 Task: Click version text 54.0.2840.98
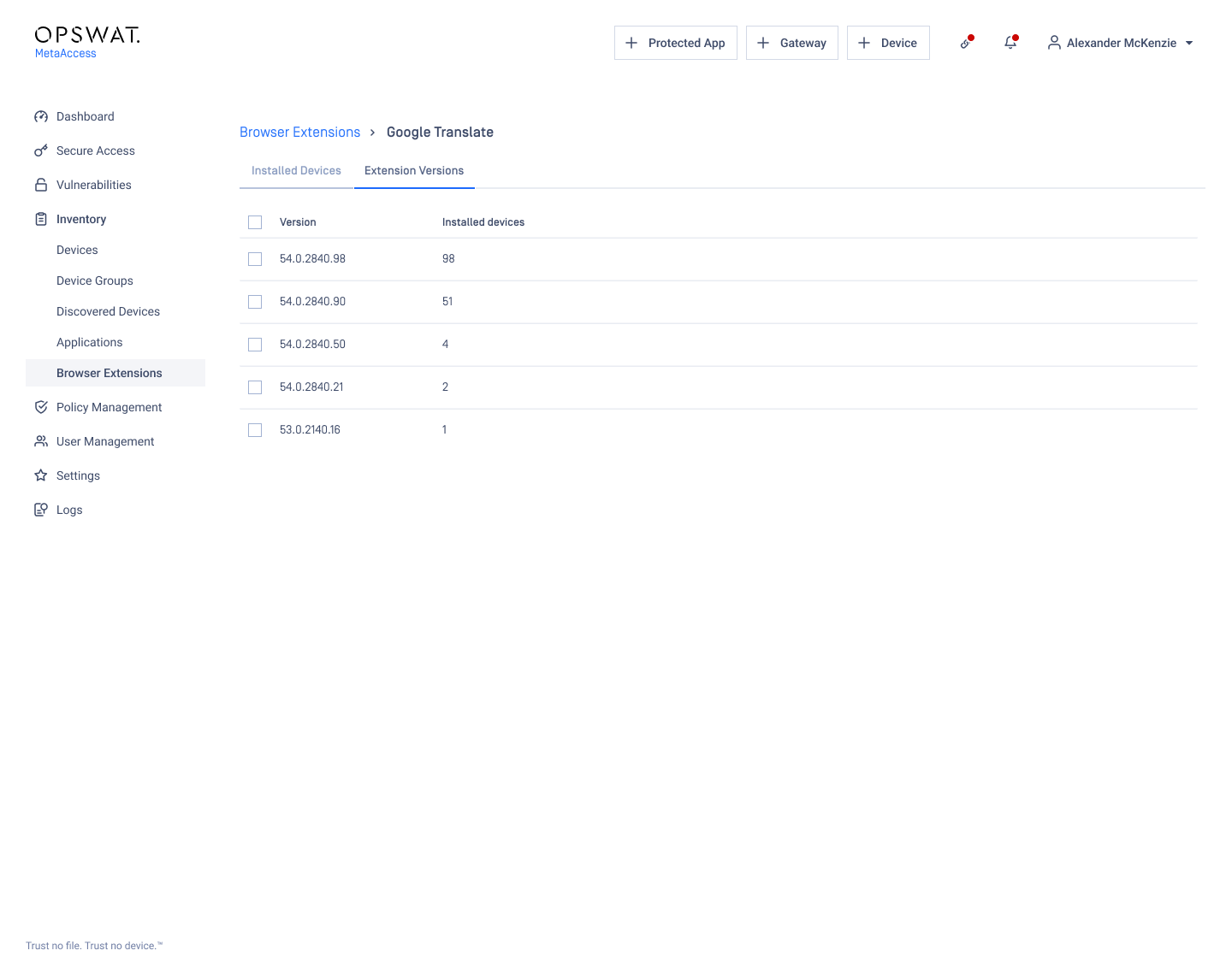(x=312, y=258)
